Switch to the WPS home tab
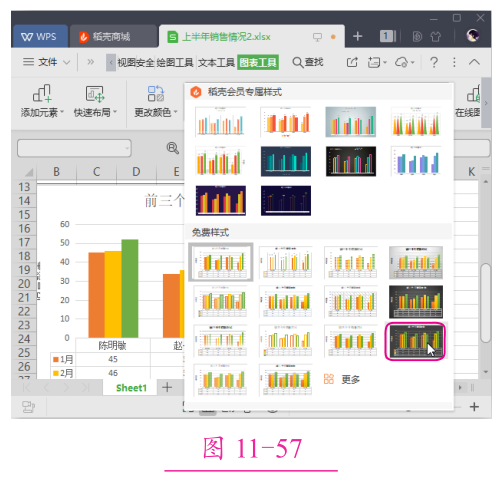503x479 pixels. [x=39, y=36]
